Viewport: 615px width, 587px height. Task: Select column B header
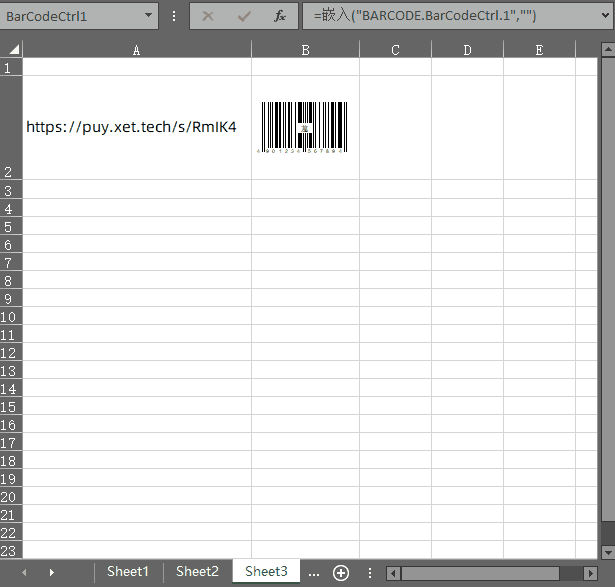pyautogui.click(x=305, y=50)
